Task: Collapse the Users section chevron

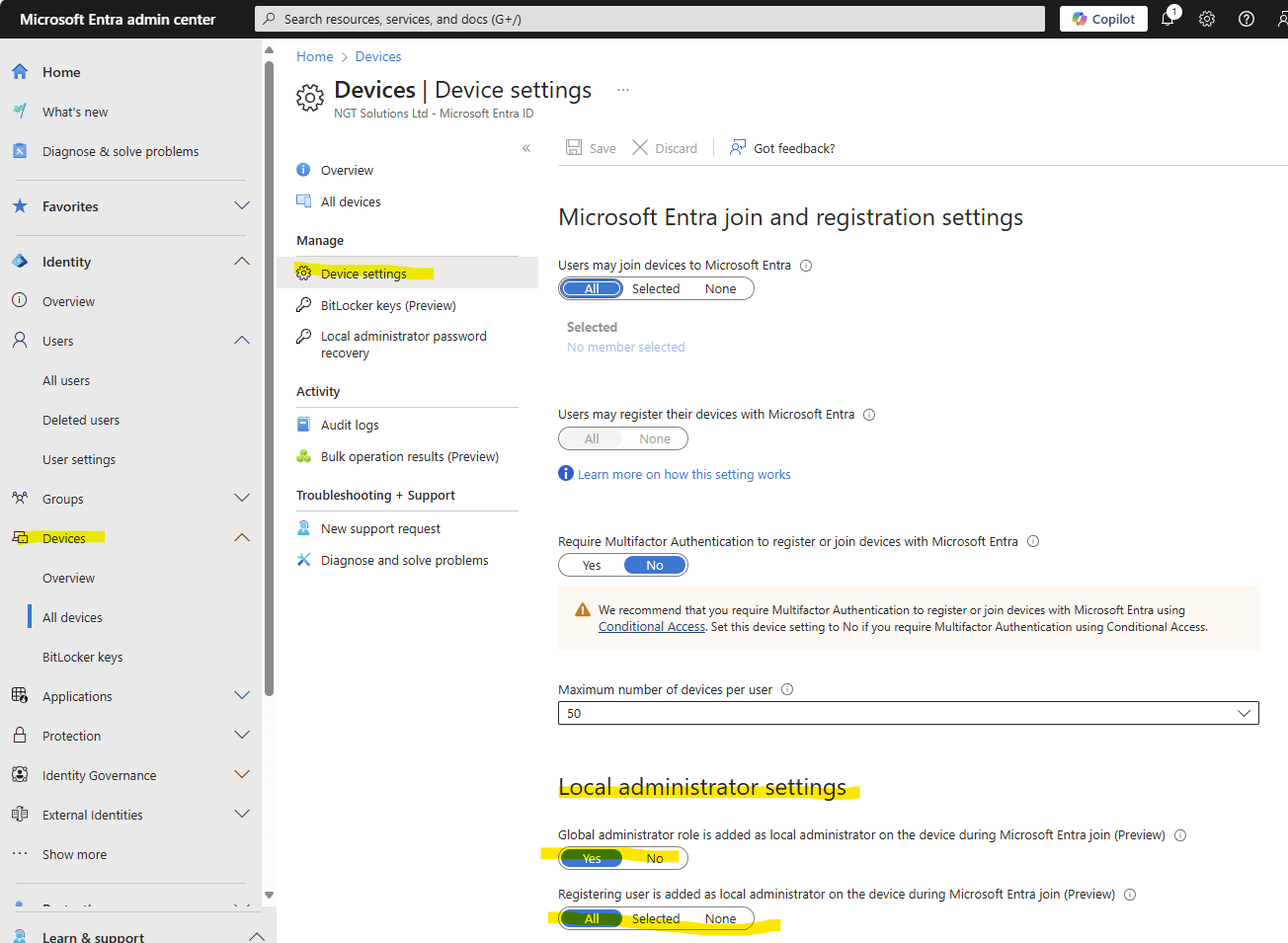Action: [242, 340]
